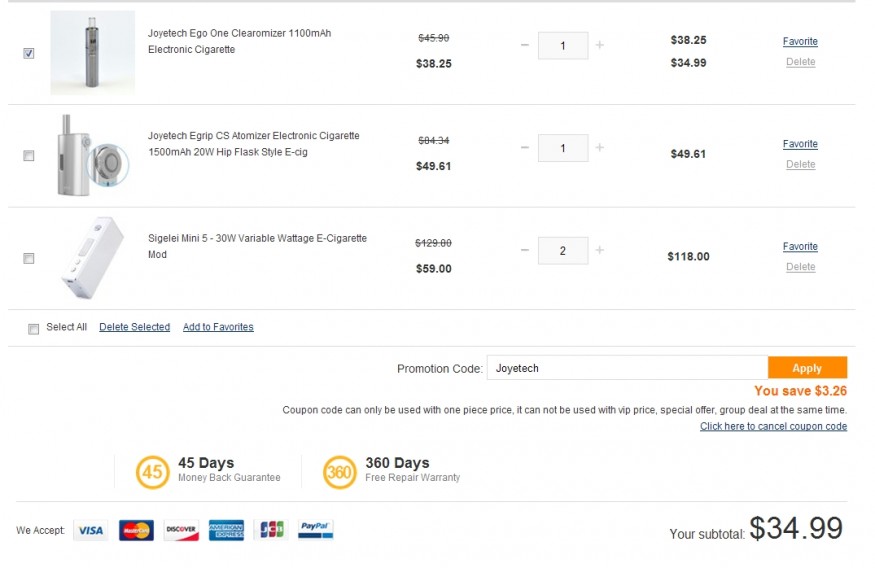Toggle the Select All checkbox
Screen dimensions: 875x568
pyautogui.click(x=33, y=329)
